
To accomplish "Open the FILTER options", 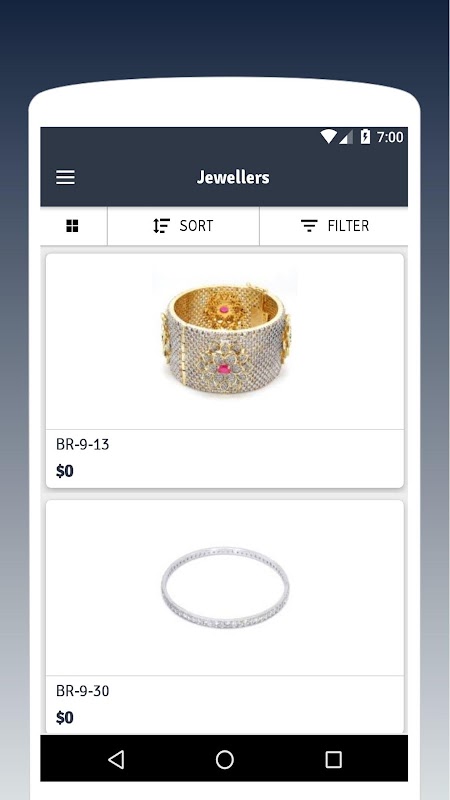I will click(334, 226).
